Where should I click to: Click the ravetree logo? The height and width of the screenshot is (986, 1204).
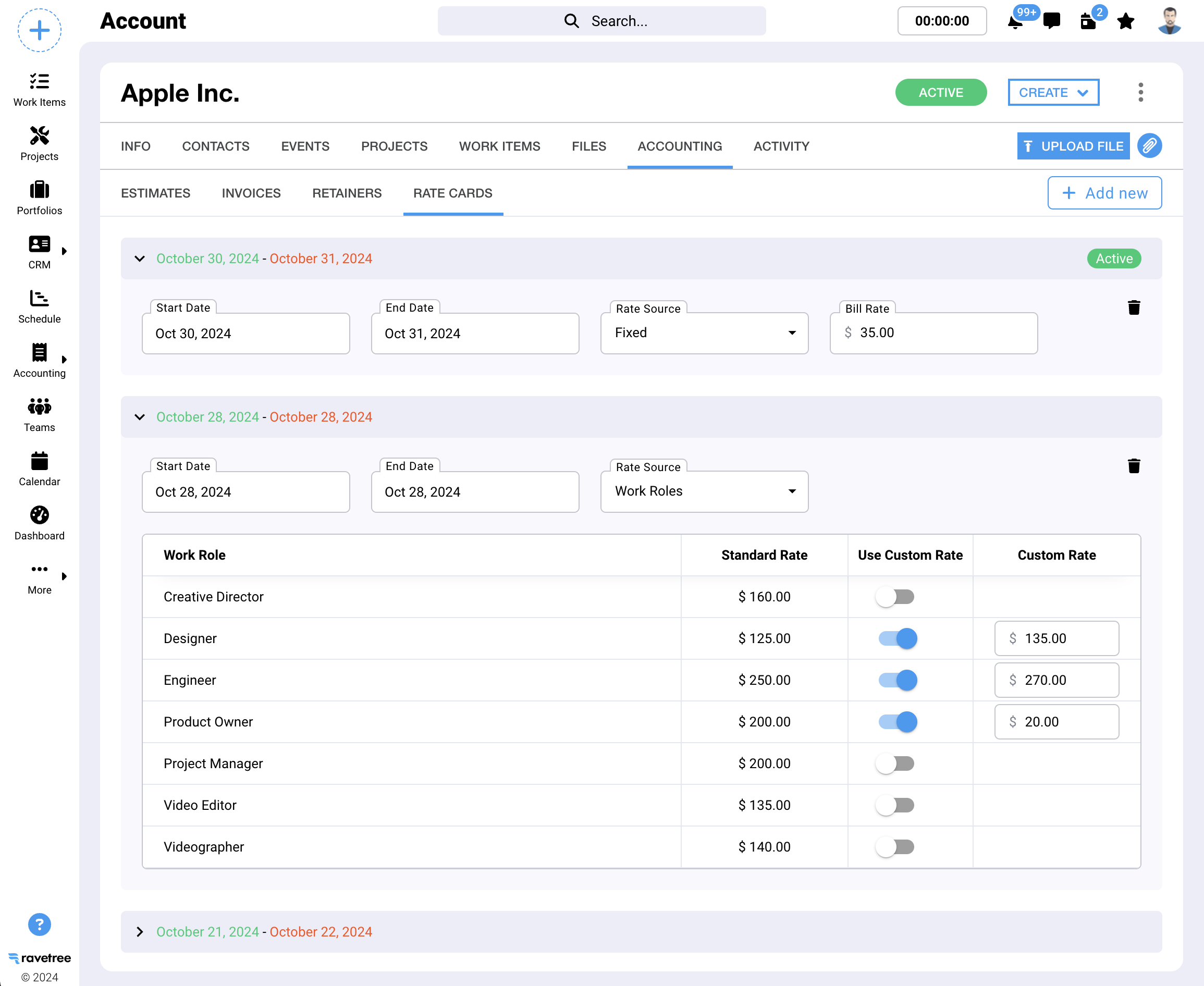tap(39, 958)
